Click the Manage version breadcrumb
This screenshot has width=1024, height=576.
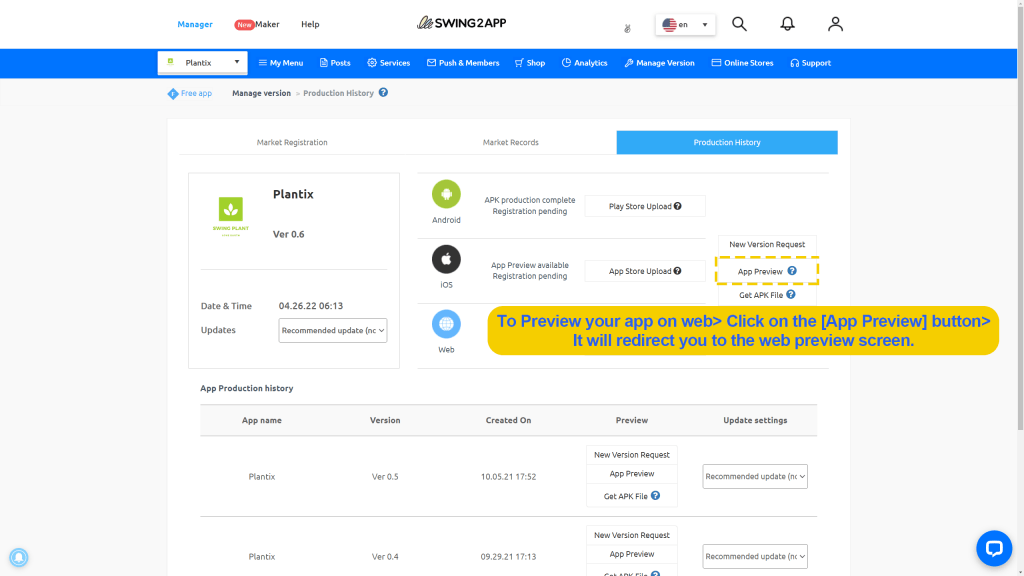[x=261, y=93]
